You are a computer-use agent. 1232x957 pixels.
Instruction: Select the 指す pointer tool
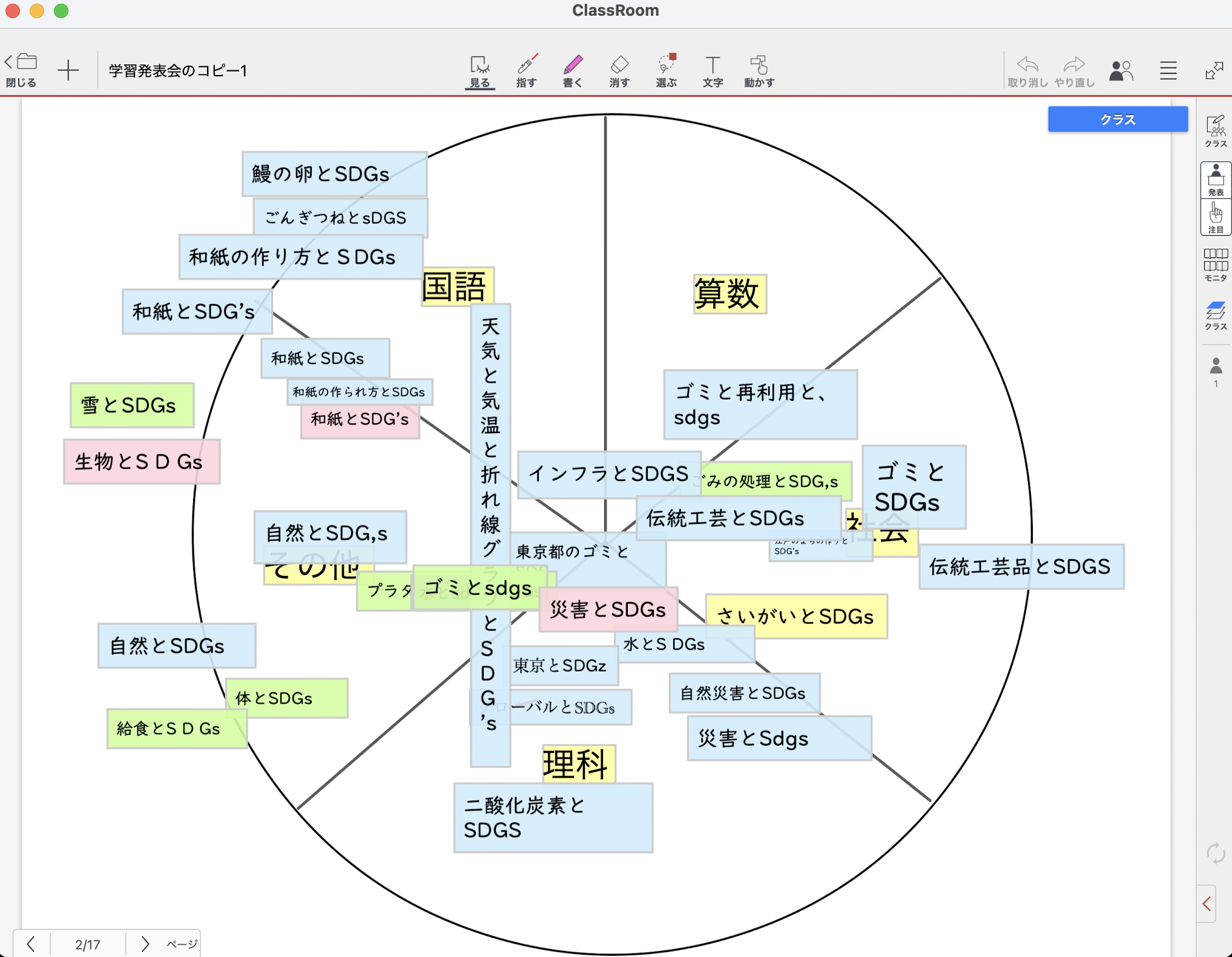pyautogui.click(x=526, y=71)
